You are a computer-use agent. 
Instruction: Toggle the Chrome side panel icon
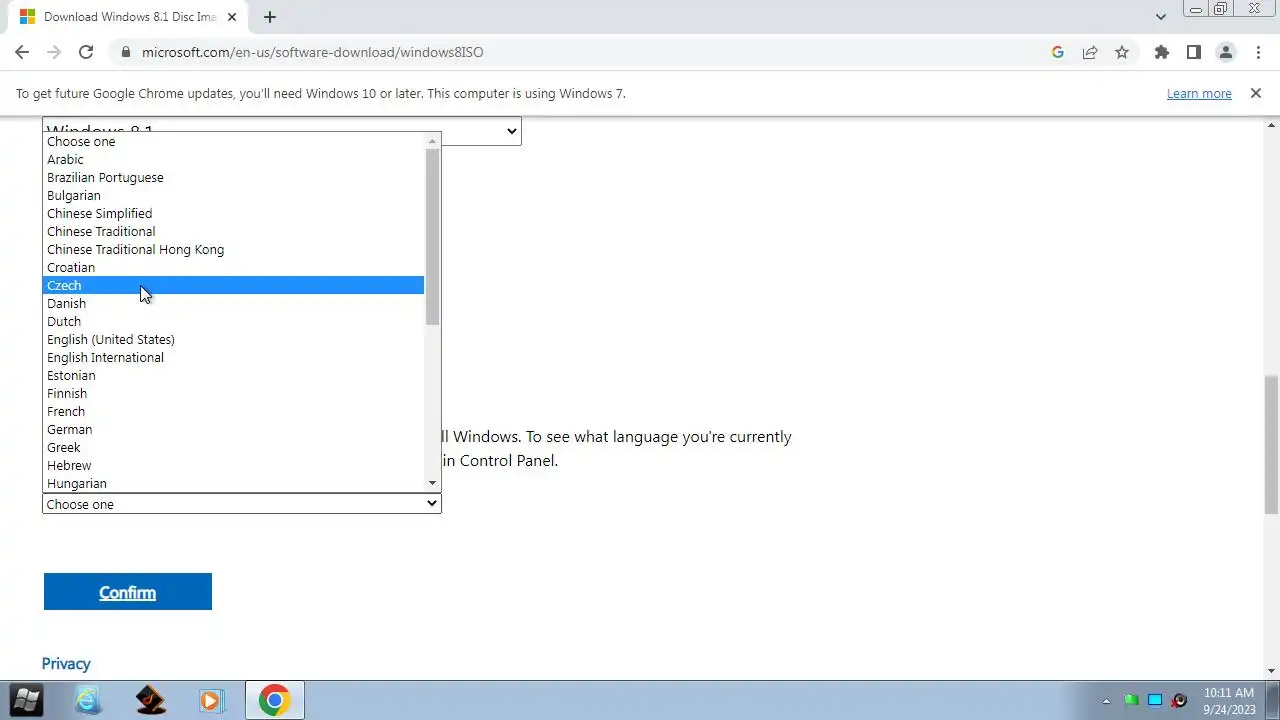click(1193, 52)
